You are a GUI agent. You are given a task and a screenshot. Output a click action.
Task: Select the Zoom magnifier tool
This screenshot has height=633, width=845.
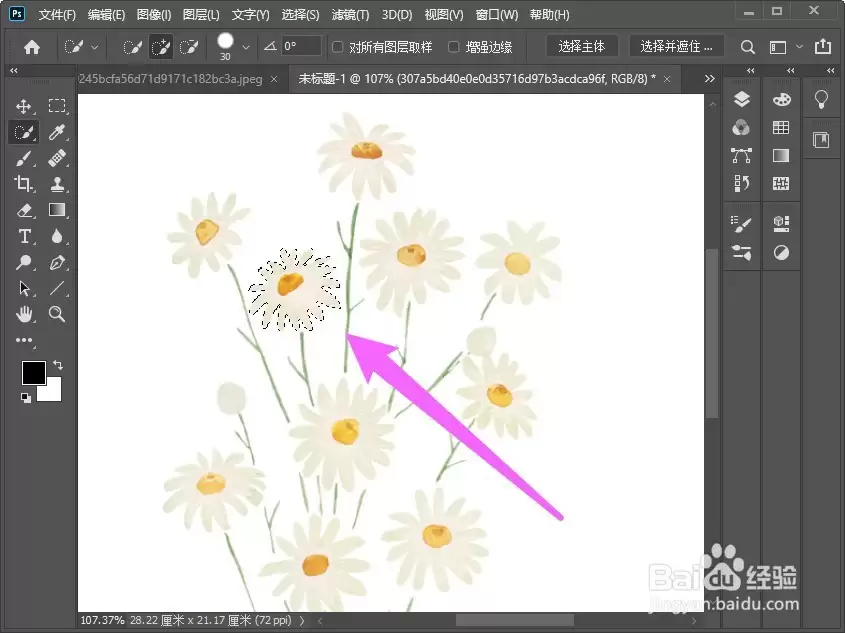[x=57, y=314]
